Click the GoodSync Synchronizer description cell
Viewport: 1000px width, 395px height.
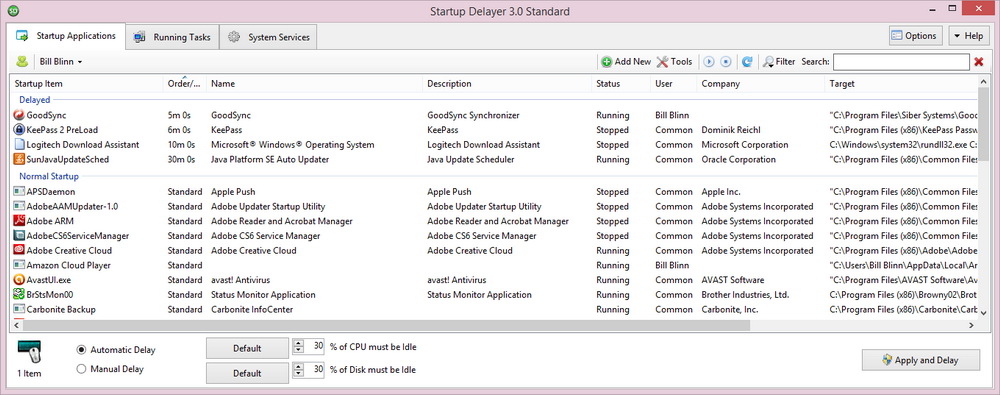pos(473,116)
